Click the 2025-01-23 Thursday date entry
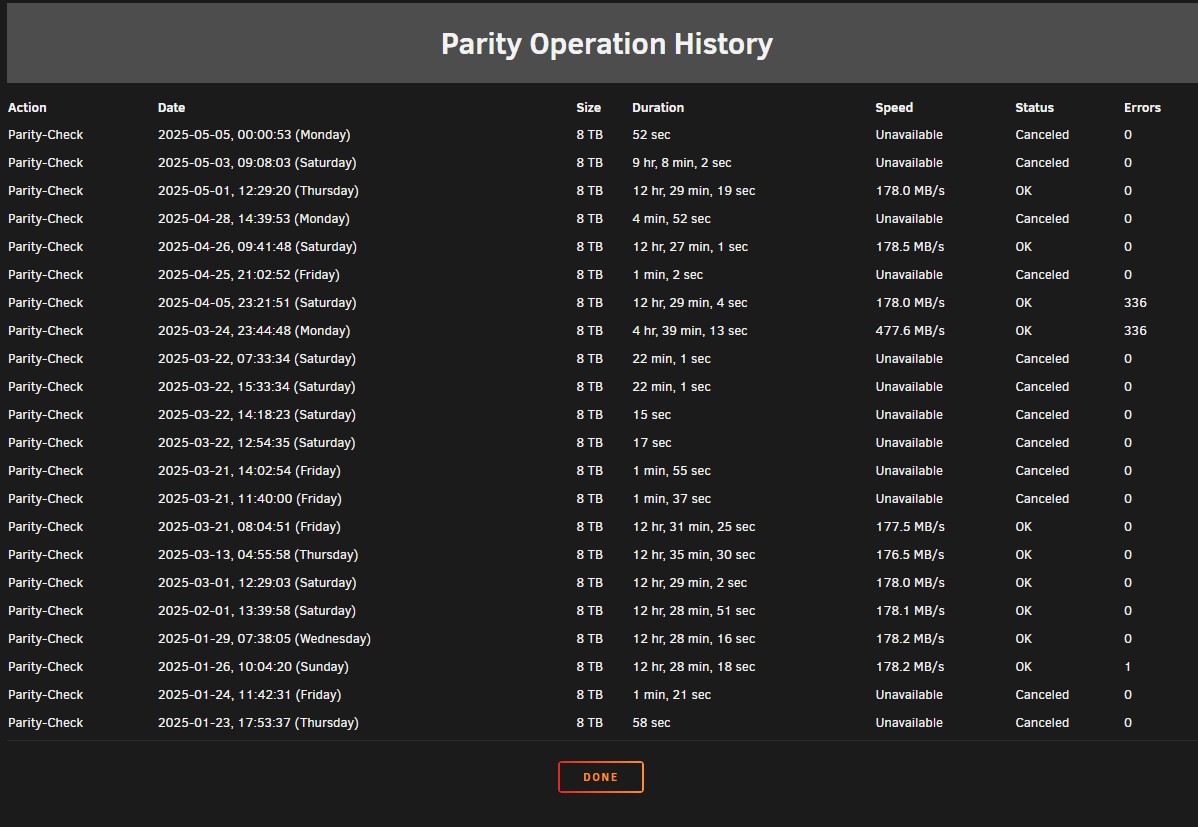The image size is (1198, 827). coord(257,723)
